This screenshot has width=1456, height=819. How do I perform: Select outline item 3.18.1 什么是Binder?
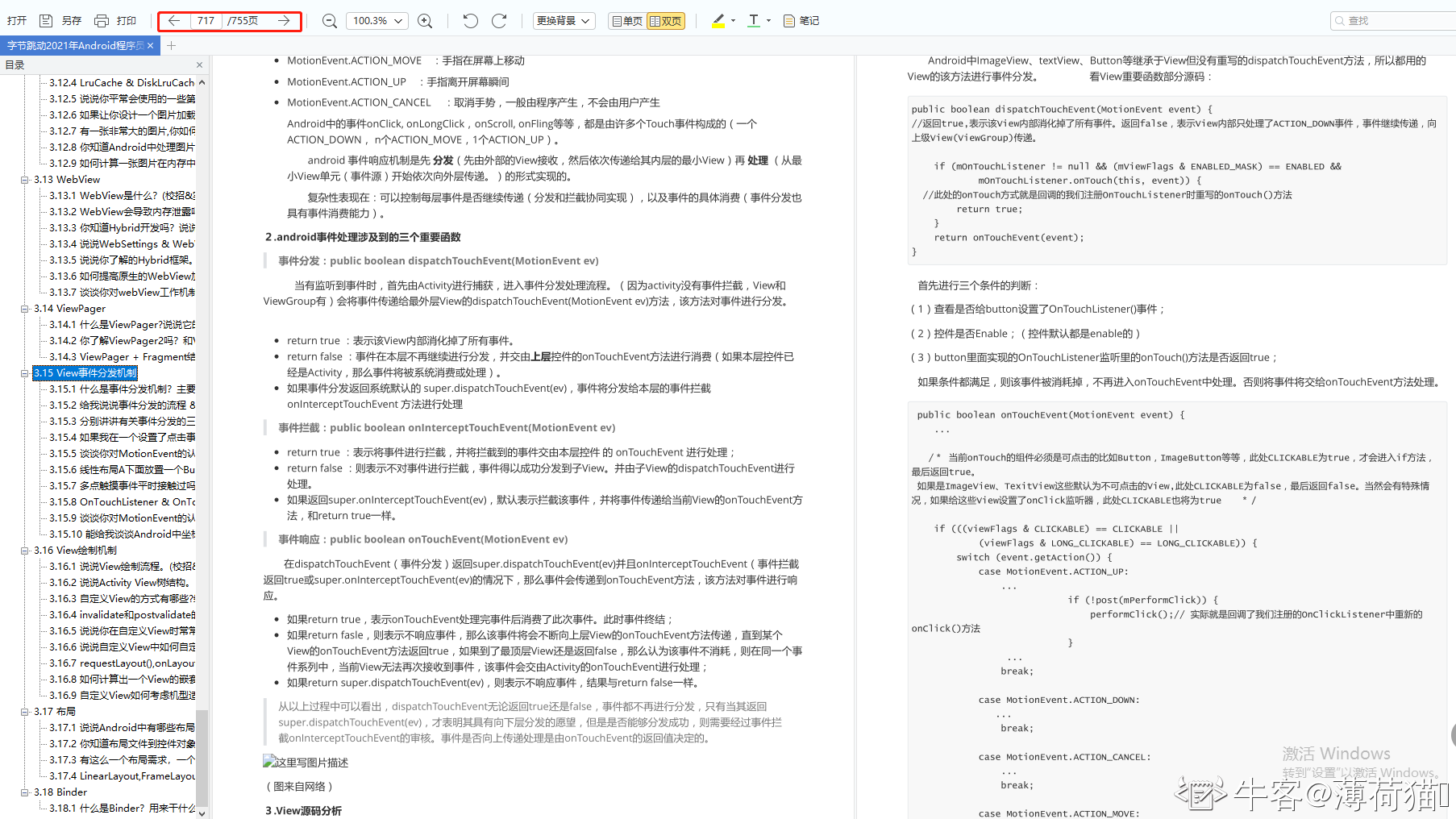122,809
